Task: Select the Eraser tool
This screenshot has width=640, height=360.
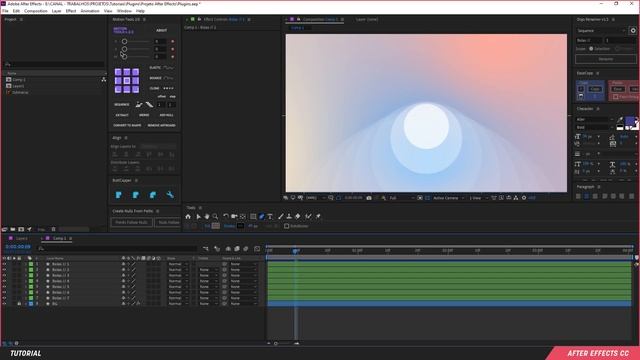Action: (x=298, y=216)
